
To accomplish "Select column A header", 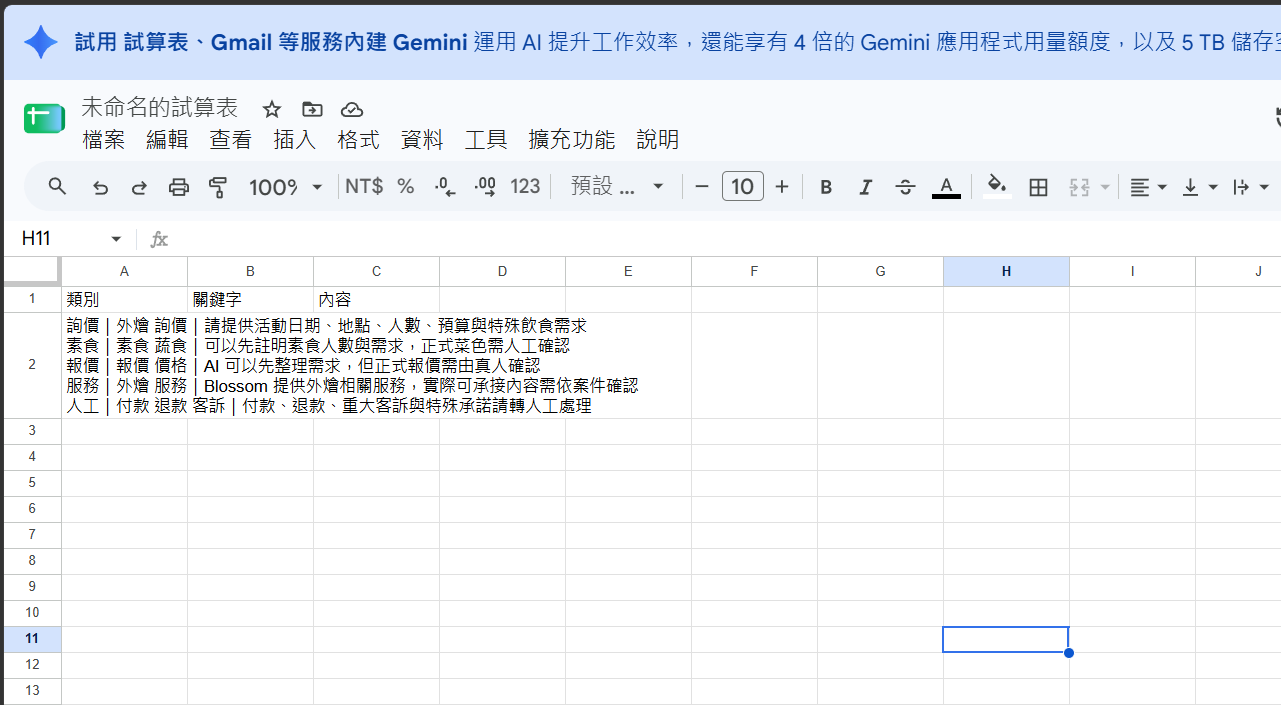I will (124, 271).
